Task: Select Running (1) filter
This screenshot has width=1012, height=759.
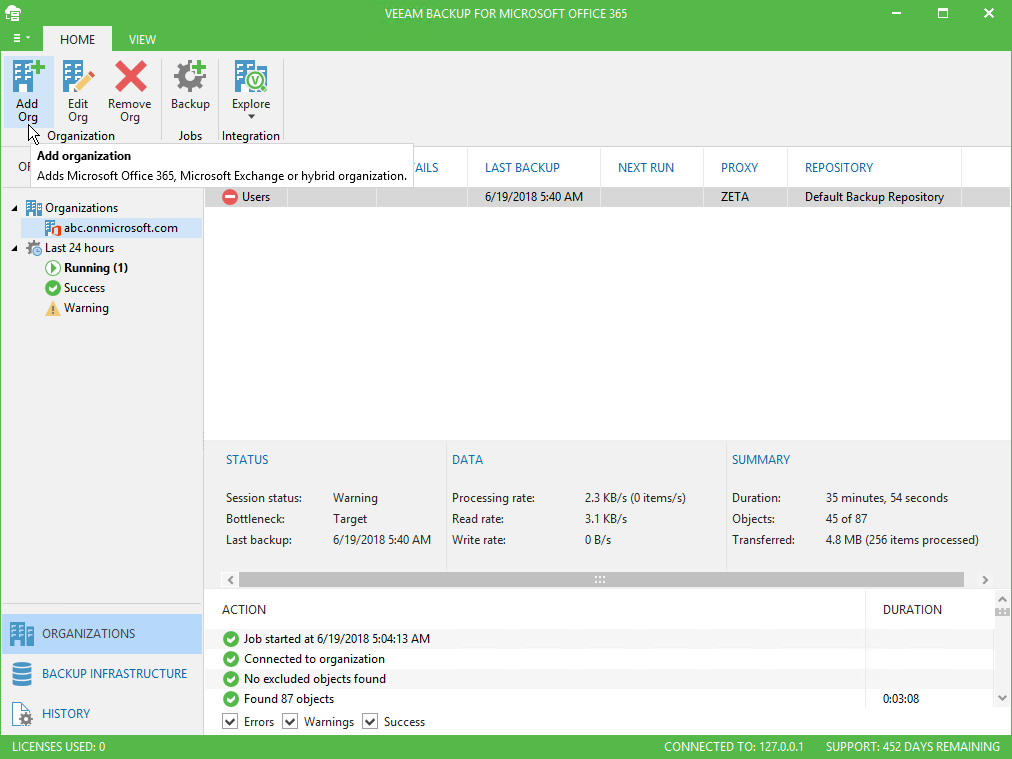Action: (96, 268)
